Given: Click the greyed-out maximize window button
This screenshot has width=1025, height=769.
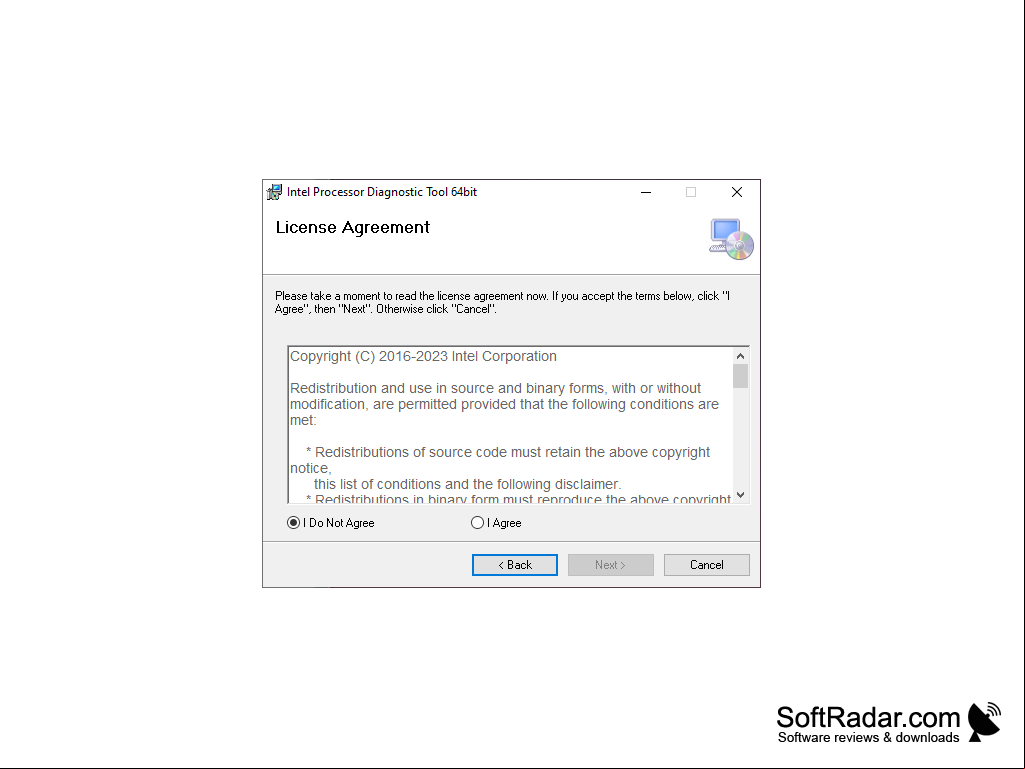Looking at the screenshot, I should click(x=691, y=192).
